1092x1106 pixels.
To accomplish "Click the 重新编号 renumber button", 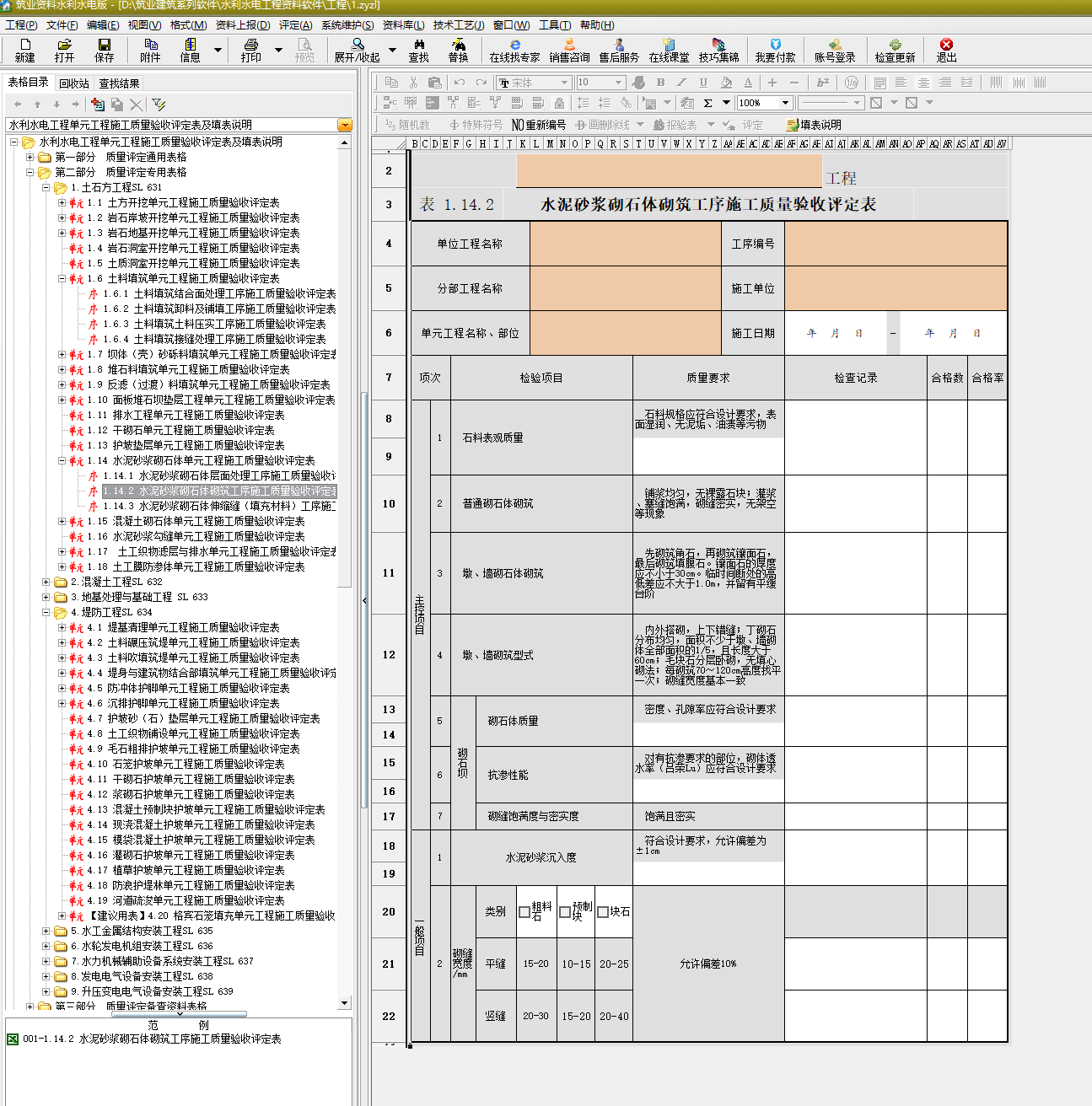I will pos(539,125).
